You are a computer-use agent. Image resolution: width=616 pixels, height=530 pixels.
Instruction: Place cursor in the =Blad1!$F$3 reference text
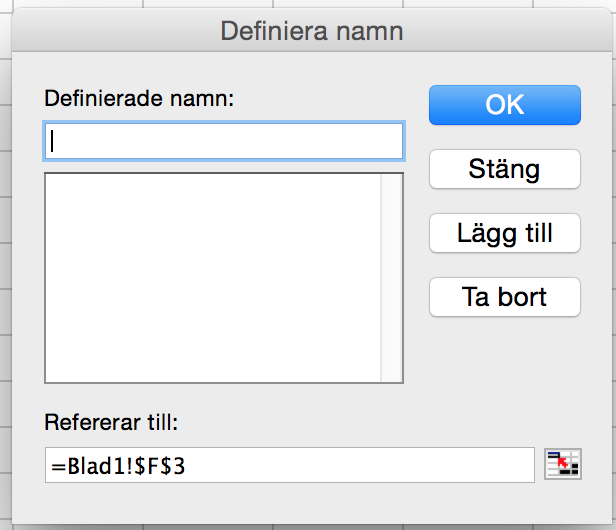pyautogui.click(x=118, y=466)
